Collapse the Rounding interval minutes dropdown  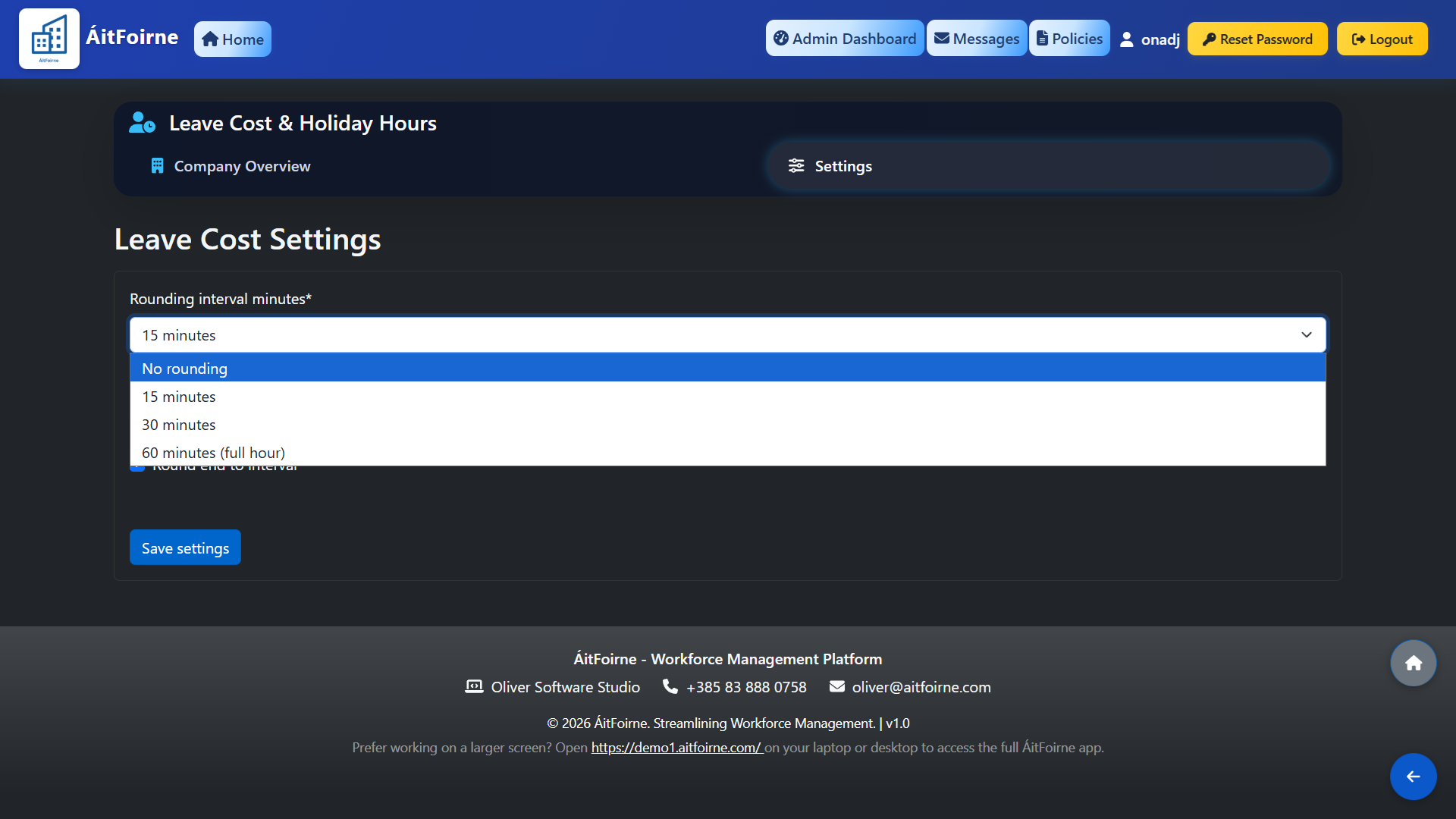click(x=727, y=335)
